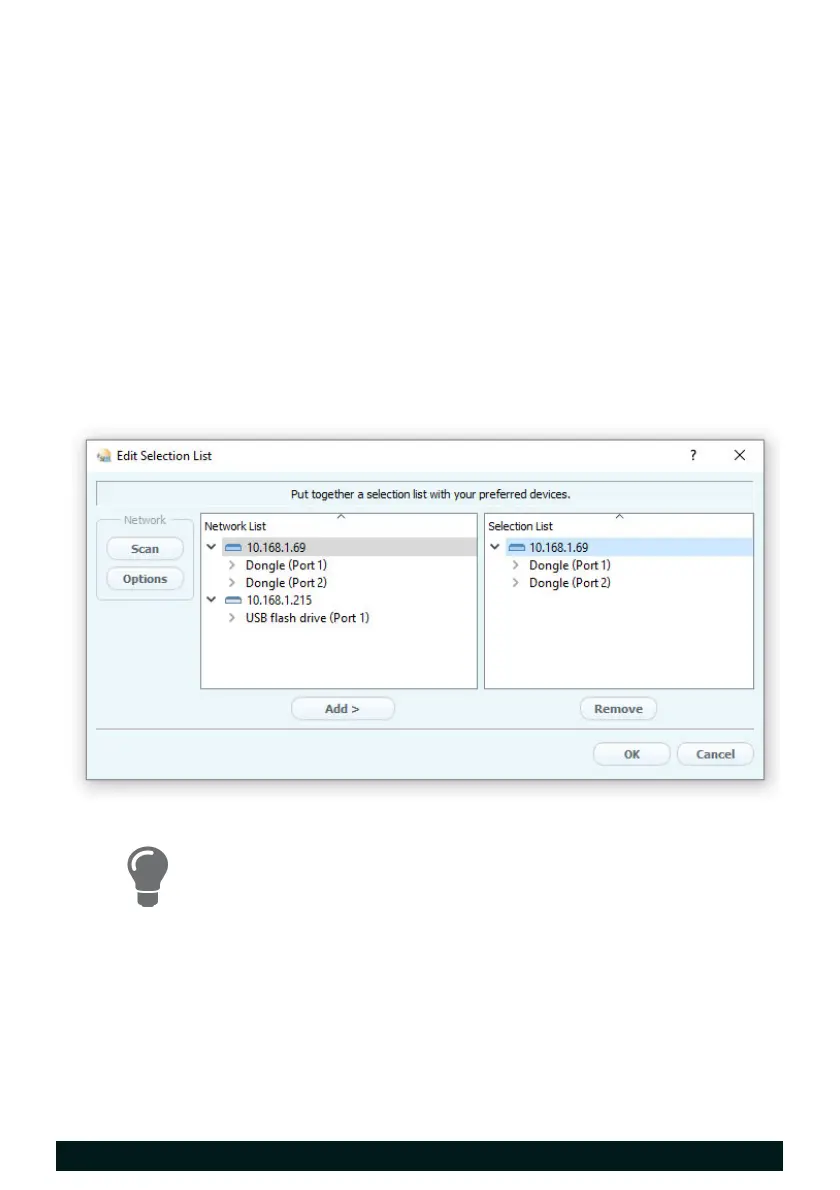Confirm the dialog with OK
The image size is (840, 1190).
632,754
